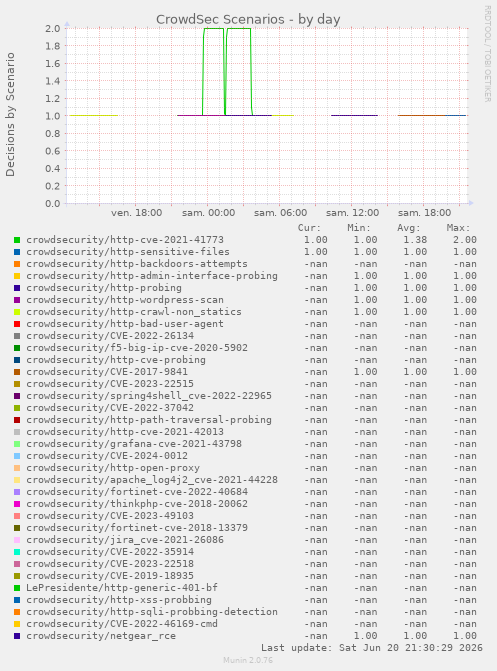Click the brown swatch for CVE-2017-9841
This screenshot has width=497, height=671.
17,372
